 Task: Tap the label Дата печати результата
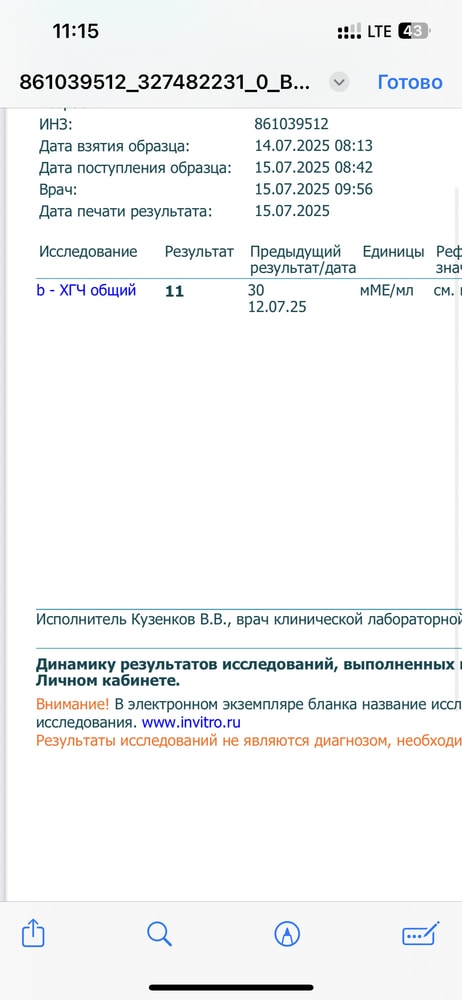point(124,211)
